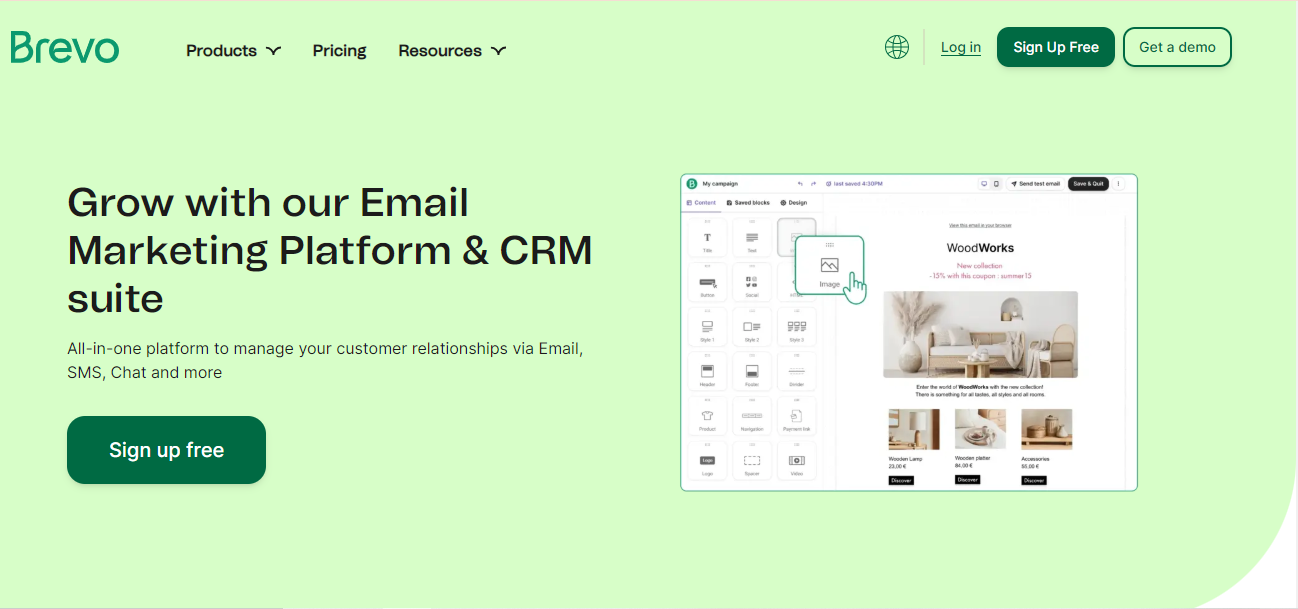This screenshot has height=609, width=1298.
Task: Select the Social block in editor preview
Action: pos(752,284)
